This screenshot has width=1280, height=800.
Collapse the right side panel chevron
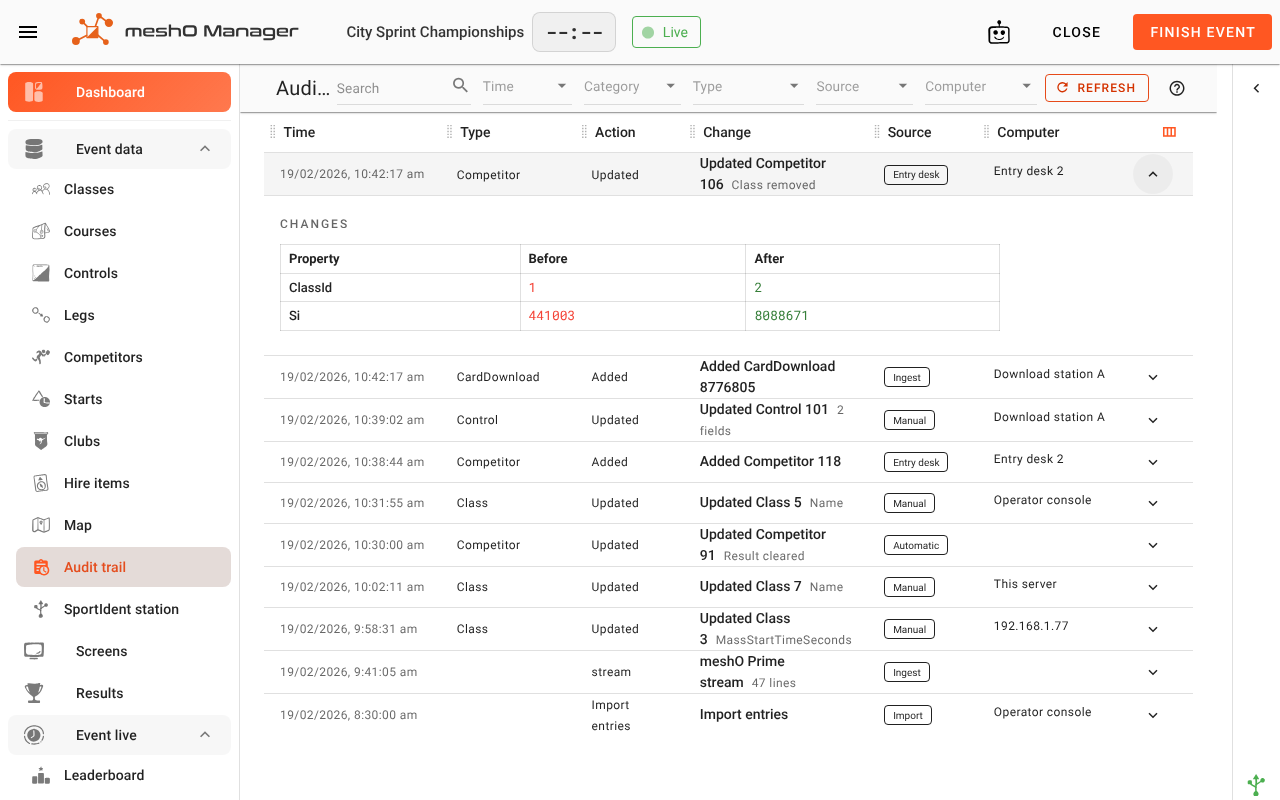[1257, 88]
